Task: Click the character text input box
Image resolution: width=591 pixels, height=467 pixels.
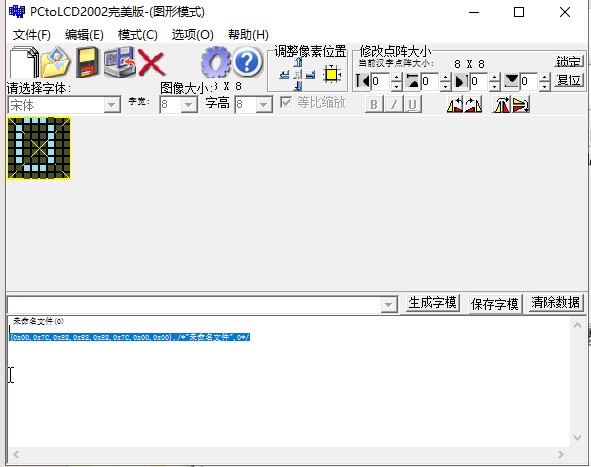Action: pyautogui.click(x=194, y=305)
